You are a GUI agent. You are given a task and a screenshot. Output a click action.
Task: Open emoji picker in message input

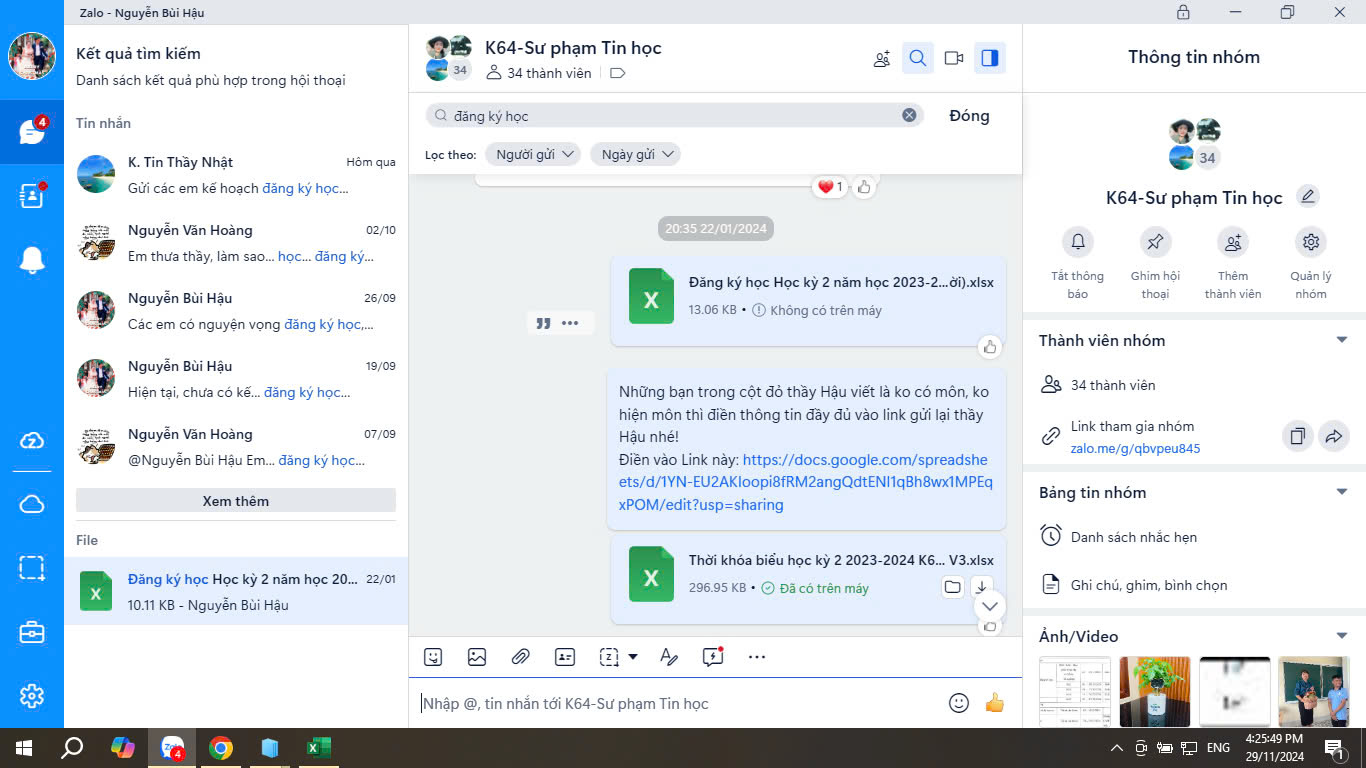tap(958, 703)
